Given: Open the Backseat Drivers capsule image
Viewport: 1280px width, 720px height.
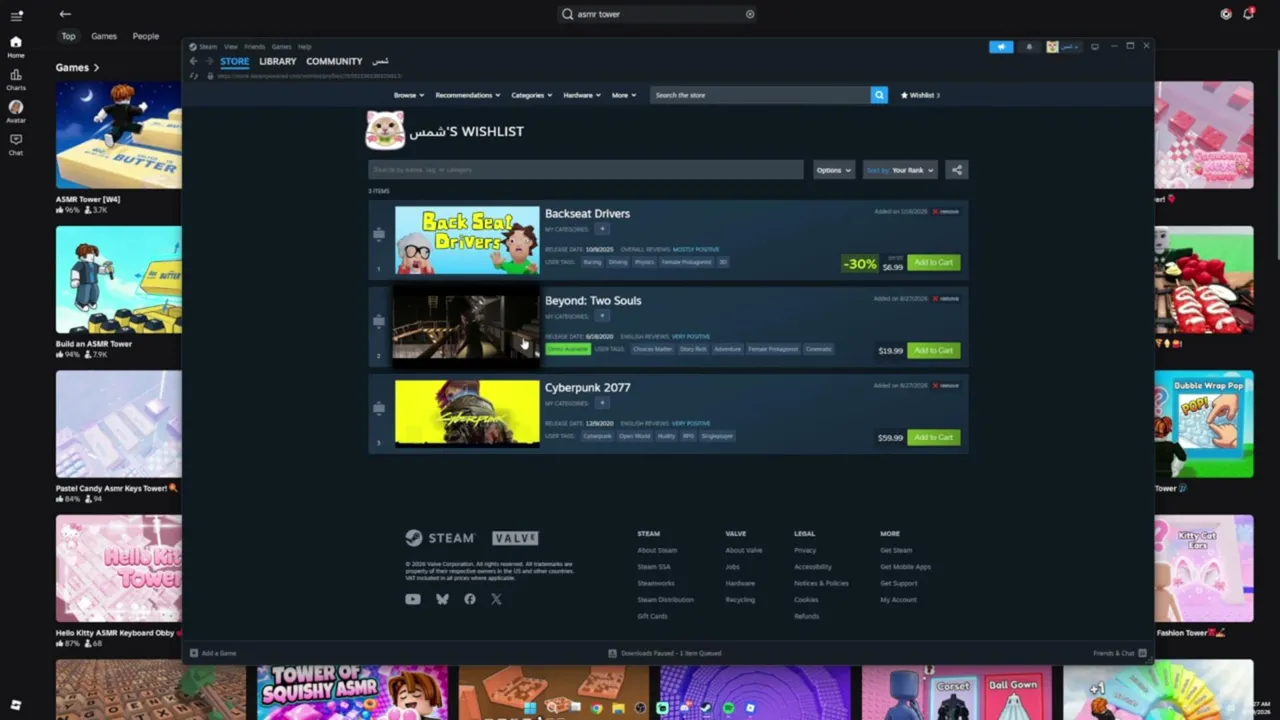Looking at the screenshot, I should (x=467, y=240).
